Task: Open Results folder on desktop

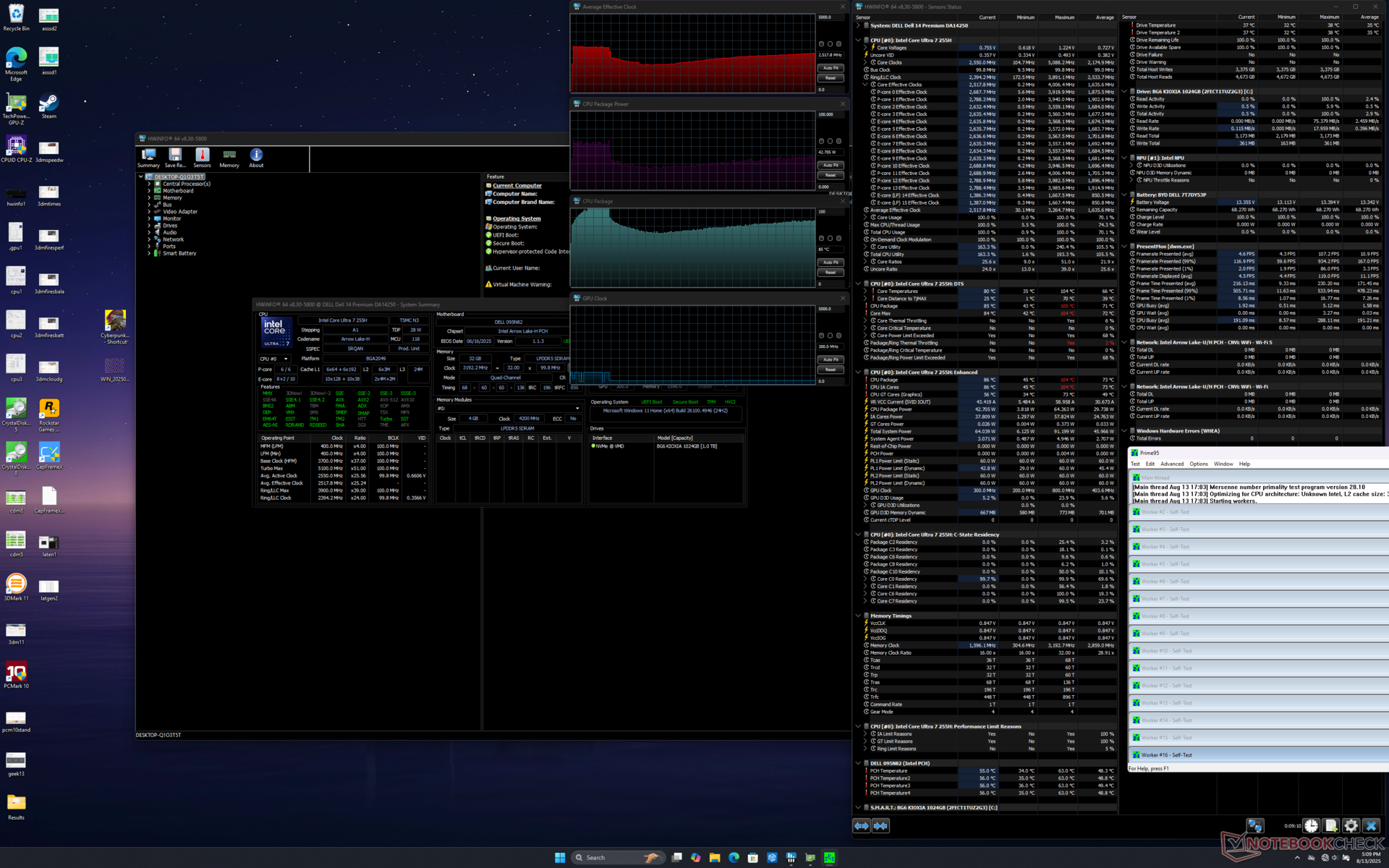Action: coord(16,807)
